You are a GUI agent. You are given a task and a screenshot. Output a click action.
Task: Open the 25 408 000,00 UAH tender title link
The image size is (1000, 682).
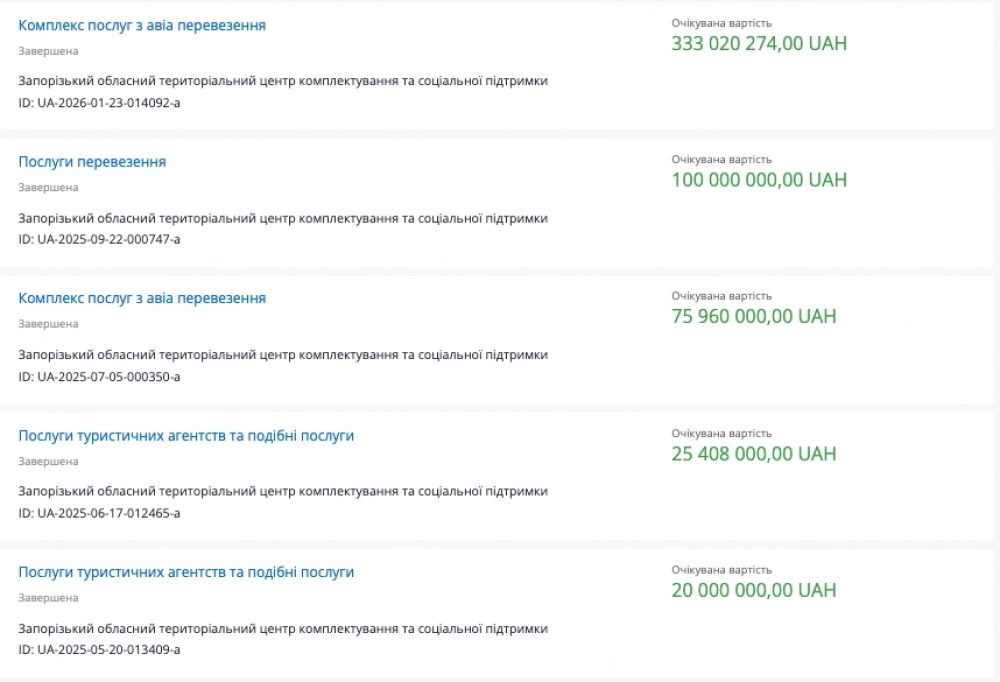(x=186, y=436)
